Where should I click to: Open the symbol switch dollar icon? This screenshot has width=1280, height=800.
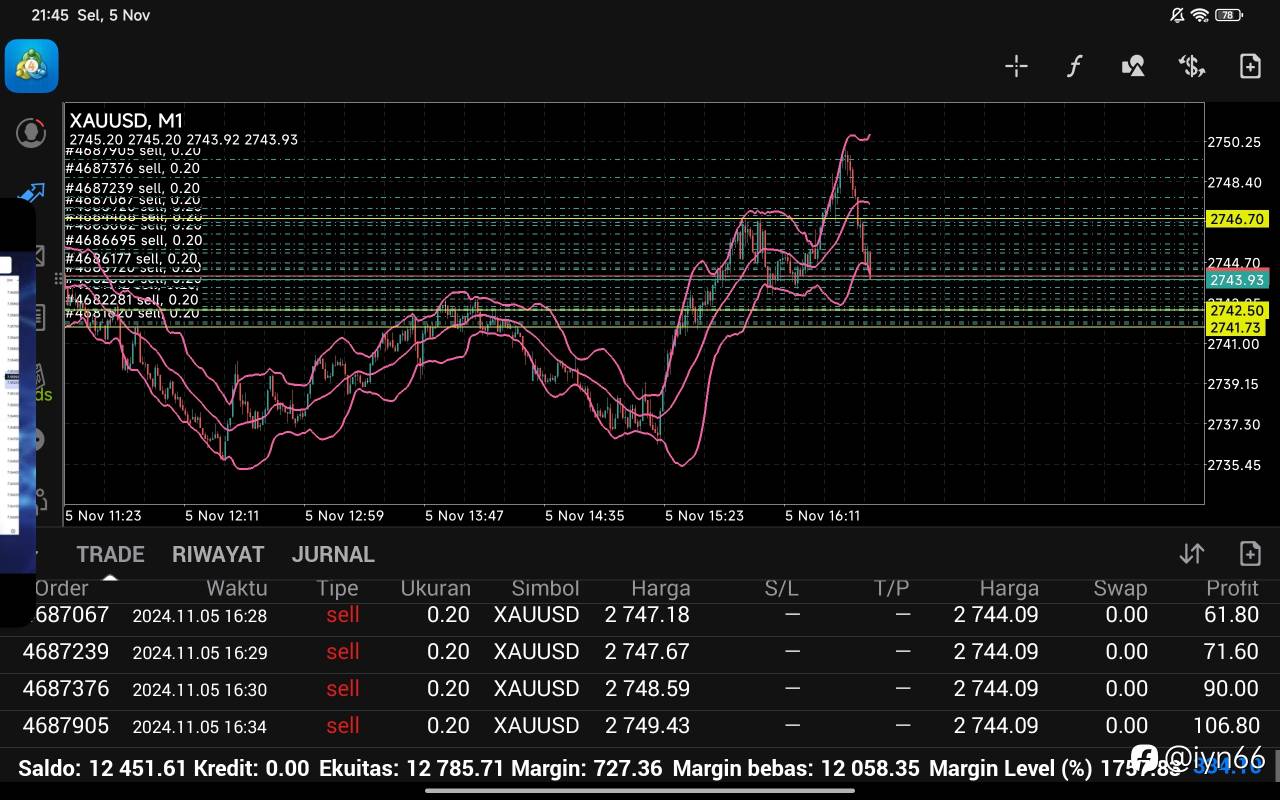[x=1191, y=66]
